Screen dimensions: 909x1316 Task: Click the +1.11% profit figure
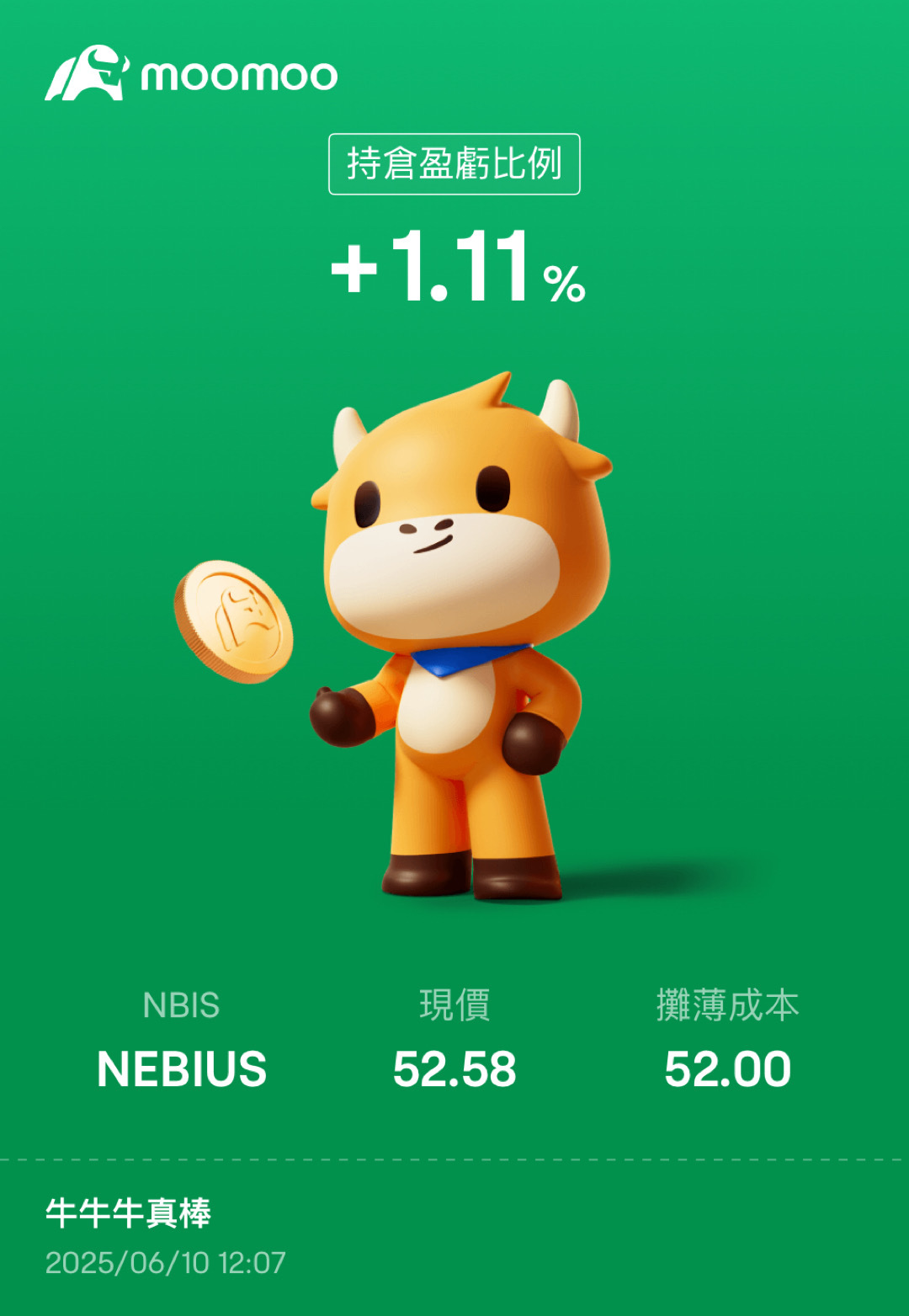click(458, 266)
